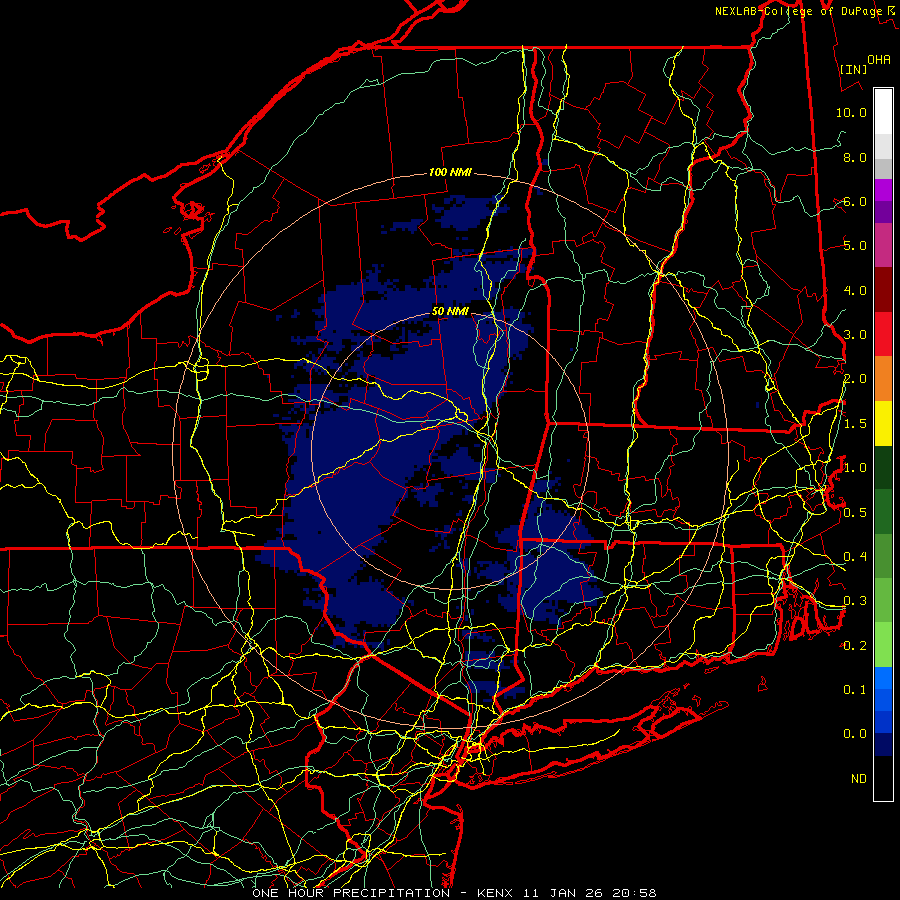
Task: Click the 0.5 legend value
Action: click(x=855, y=512)
